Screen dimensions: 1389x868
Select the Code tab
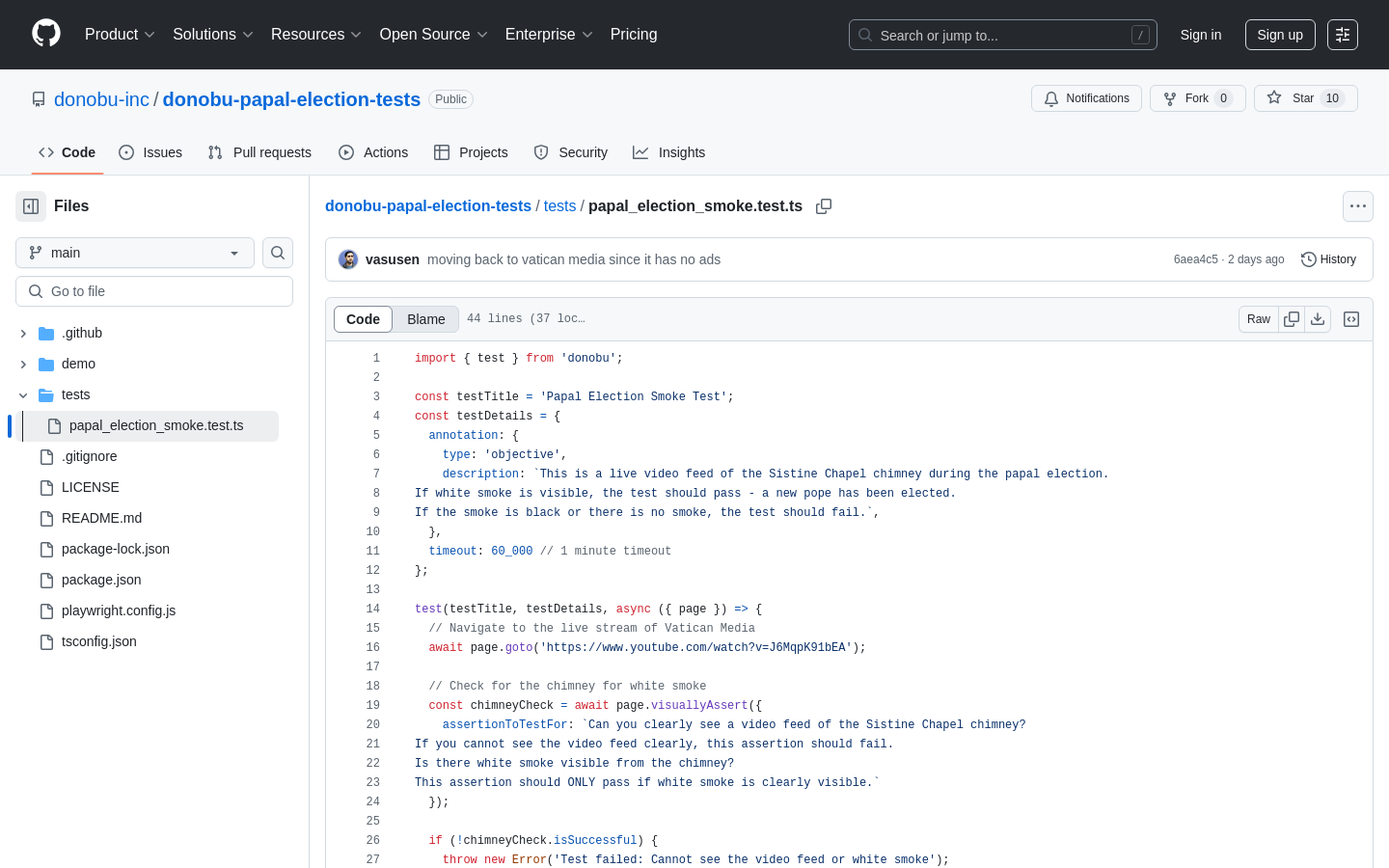pos(68,152)
